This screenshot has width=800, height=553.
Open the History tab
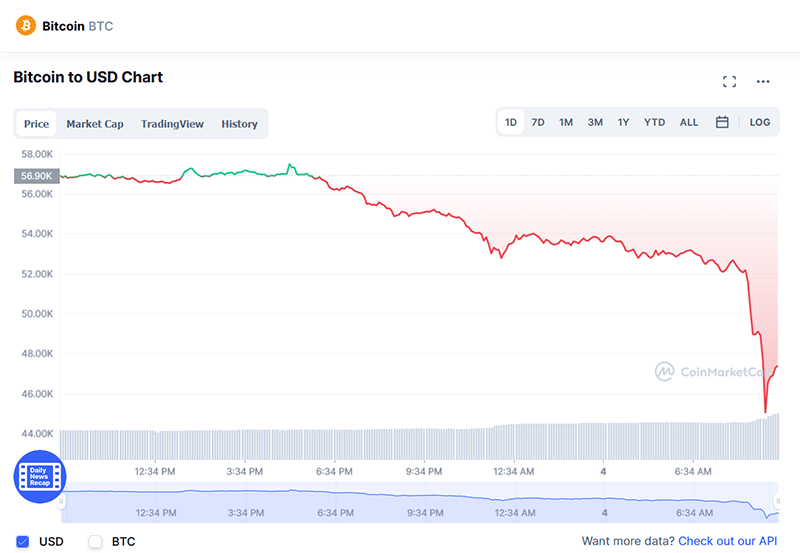pos(239,124)
